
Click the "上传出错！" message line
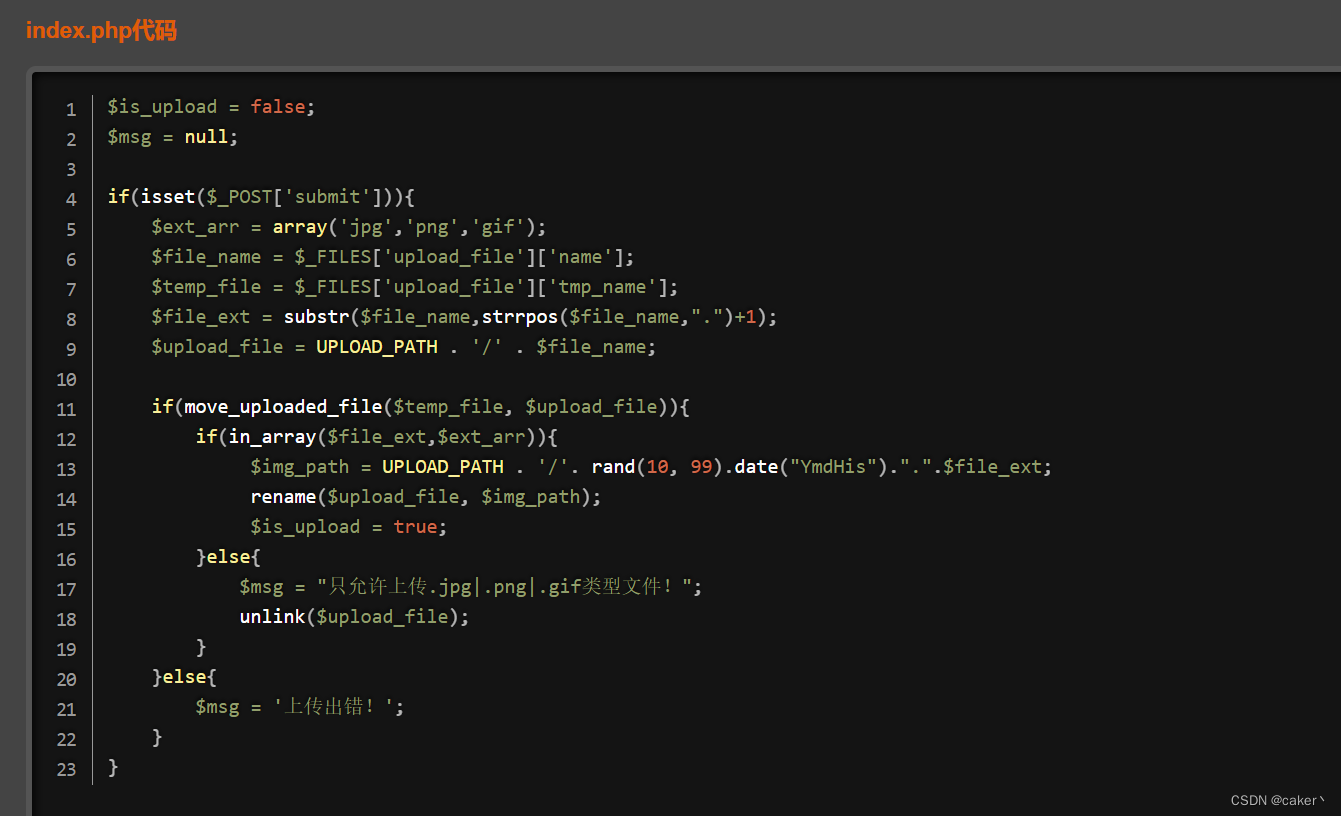[x=300, y=707]
